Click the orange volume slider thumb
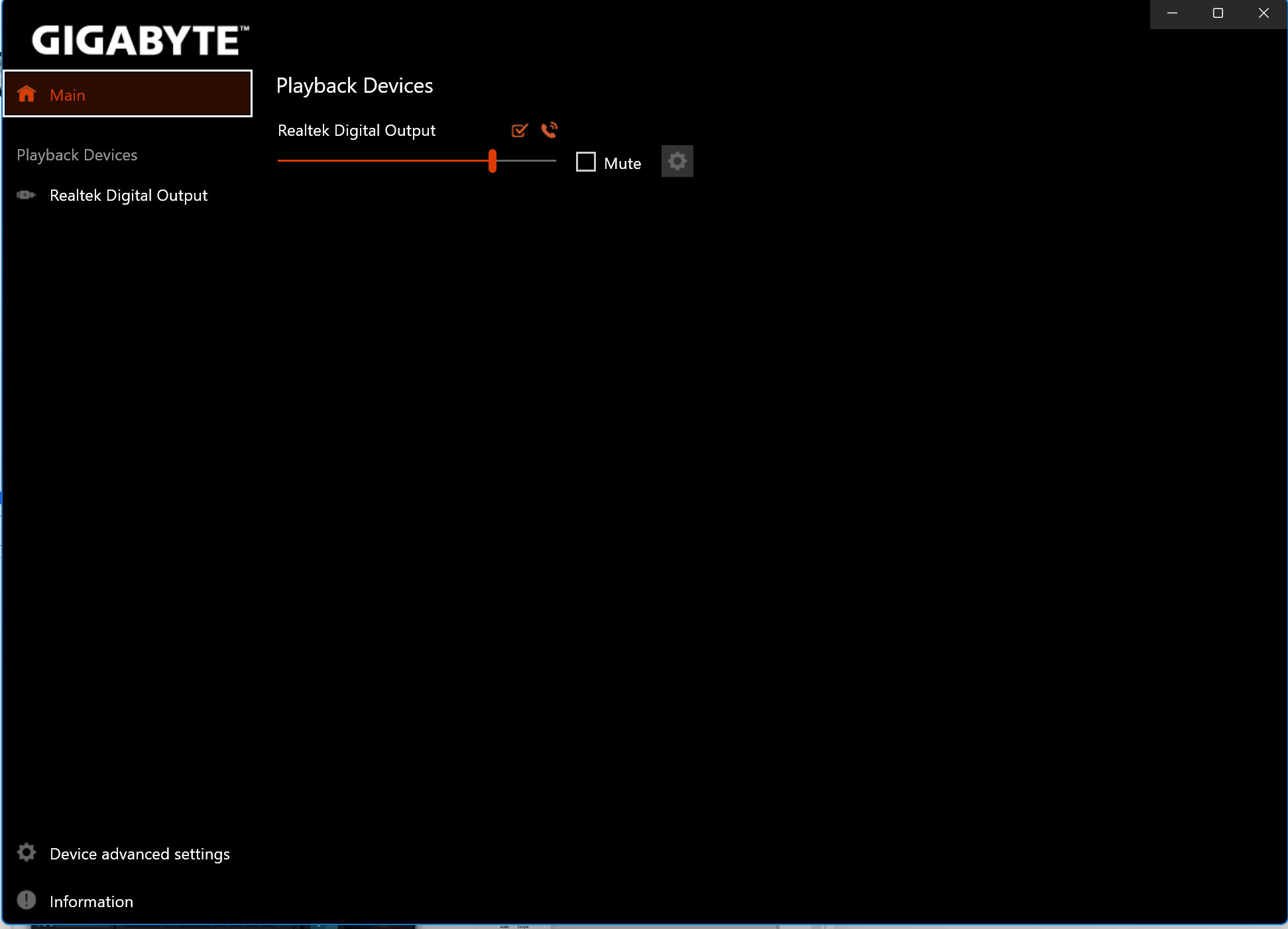The width and height of the screenshot is (1288, 929). (493, 160)
